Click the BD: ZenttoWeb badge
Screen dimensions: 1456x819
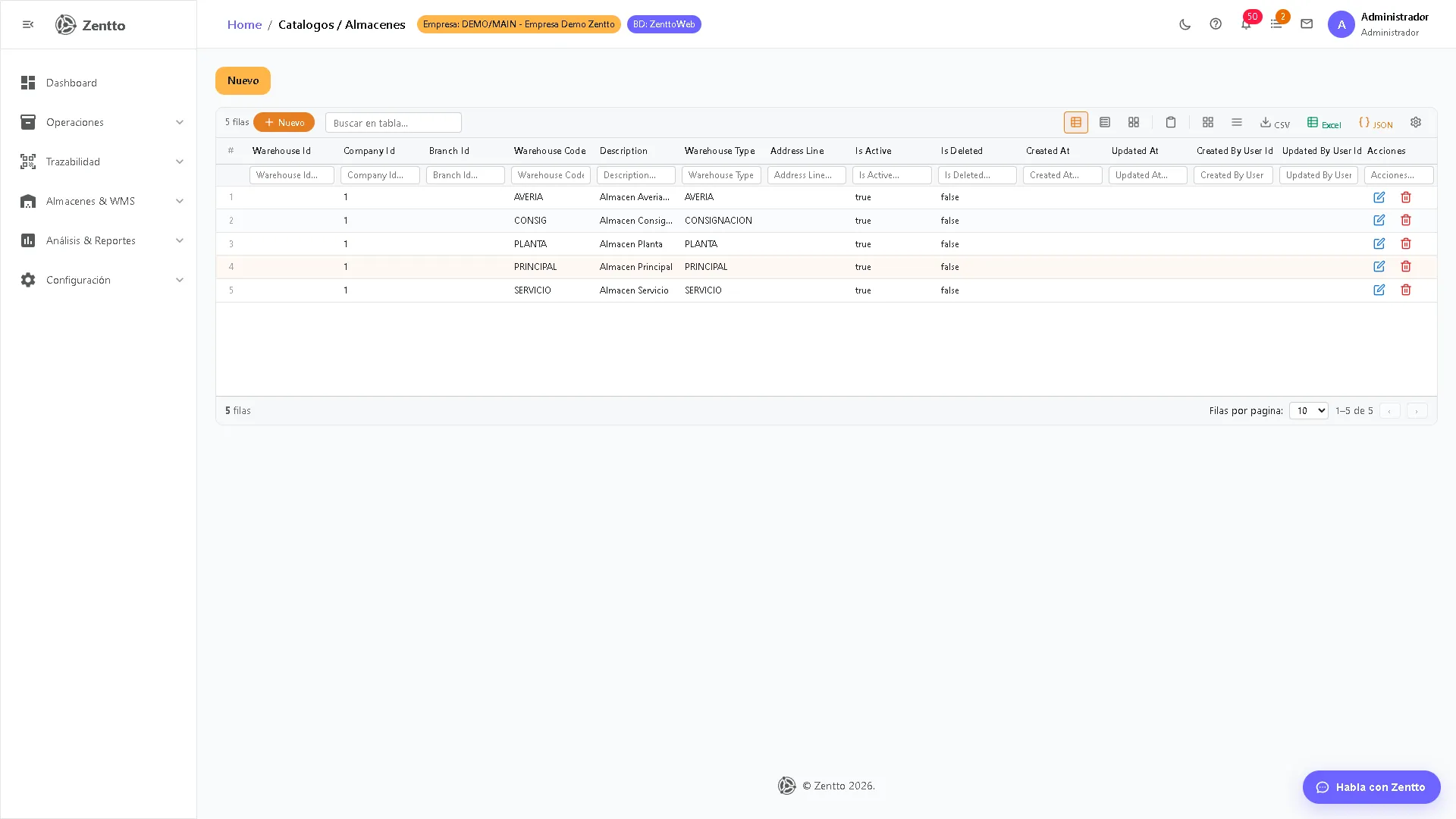[x=664, y=24]
